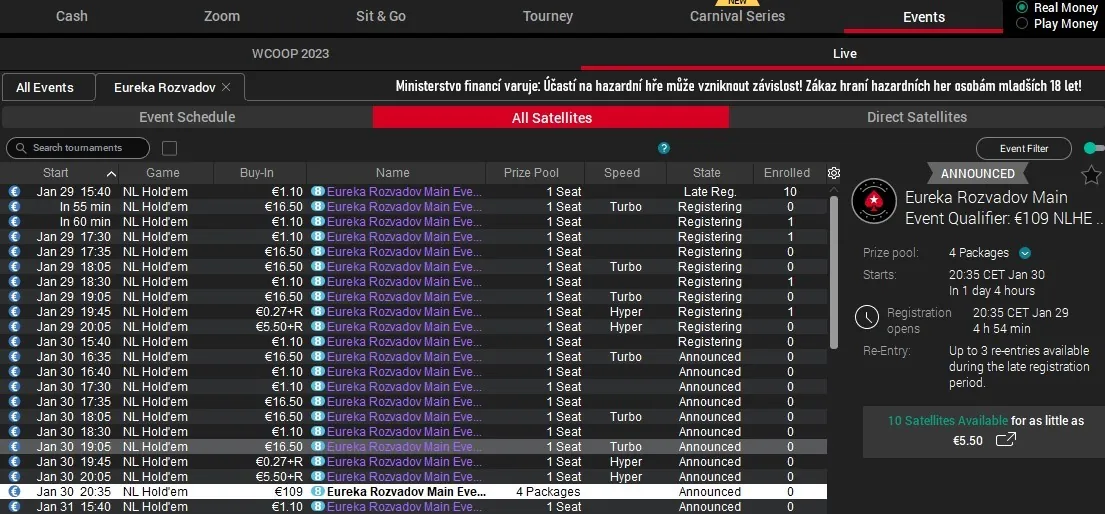Click the 8-max badge on the Jan 30 19:05 row
This screenshot has width=1105, height=514.
318,446
